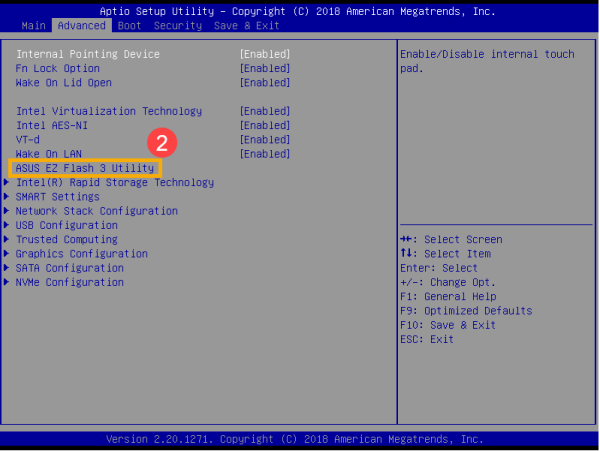The width and height of the screenshot is (600, 451).
Task: Expand arrow beside Intel(R) Rapid Storage Technology
Action: pyautogui.click(x=7, y=182)
